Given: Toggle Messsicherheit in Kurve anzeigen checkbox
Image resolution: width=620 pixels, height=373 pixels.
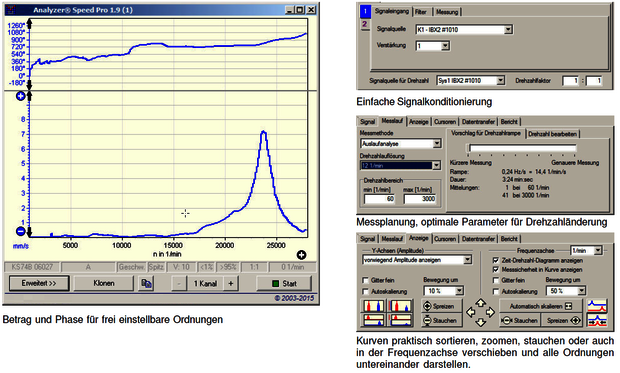Looking at the screenshot, I should [496, 269].
